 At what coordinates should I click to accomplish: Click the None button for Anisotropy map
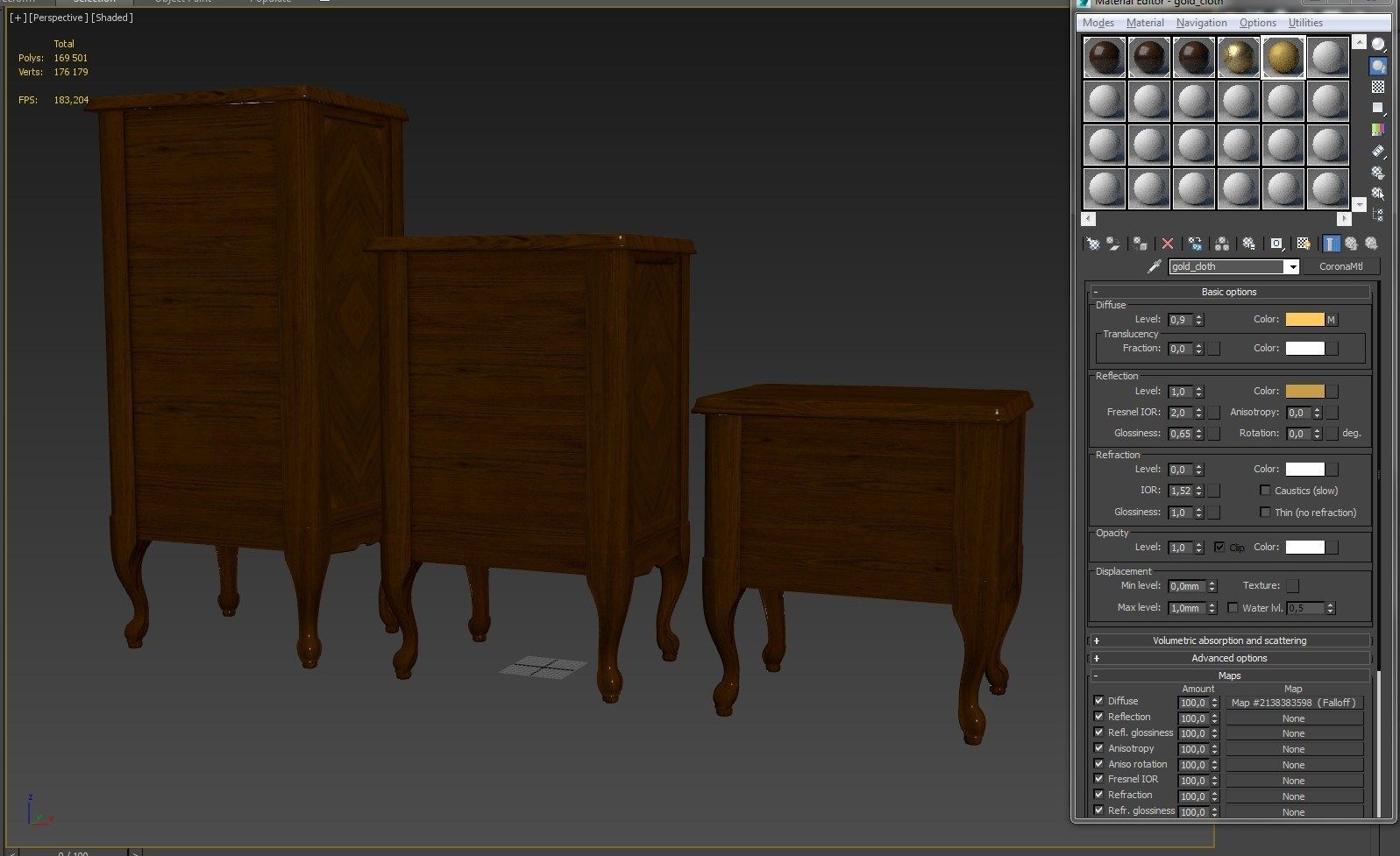point(1293,749)
